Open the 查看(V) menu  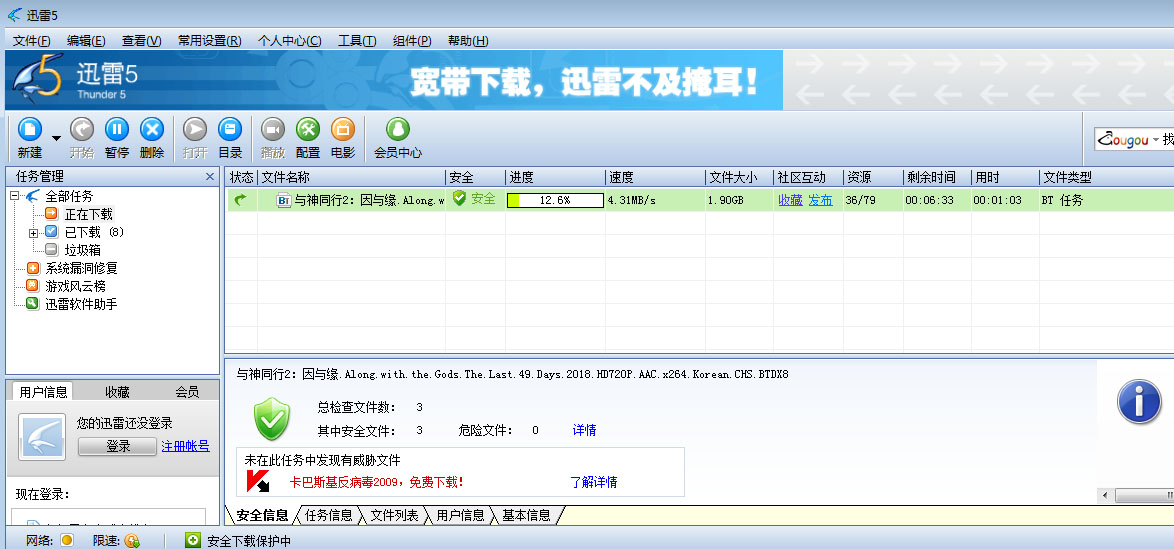(142, 40)
